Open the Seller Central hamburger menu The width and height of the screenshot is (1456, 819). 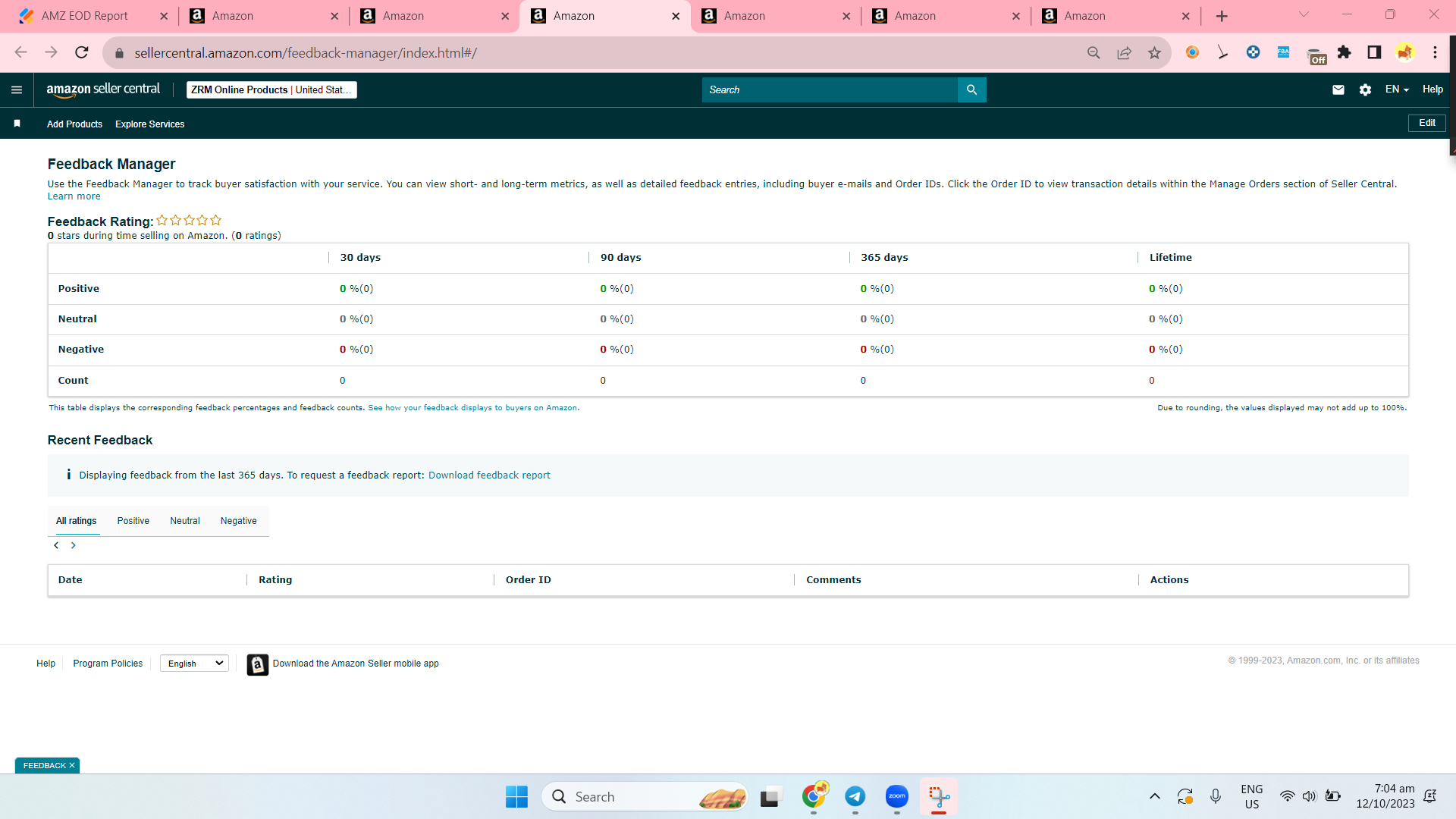17,89
